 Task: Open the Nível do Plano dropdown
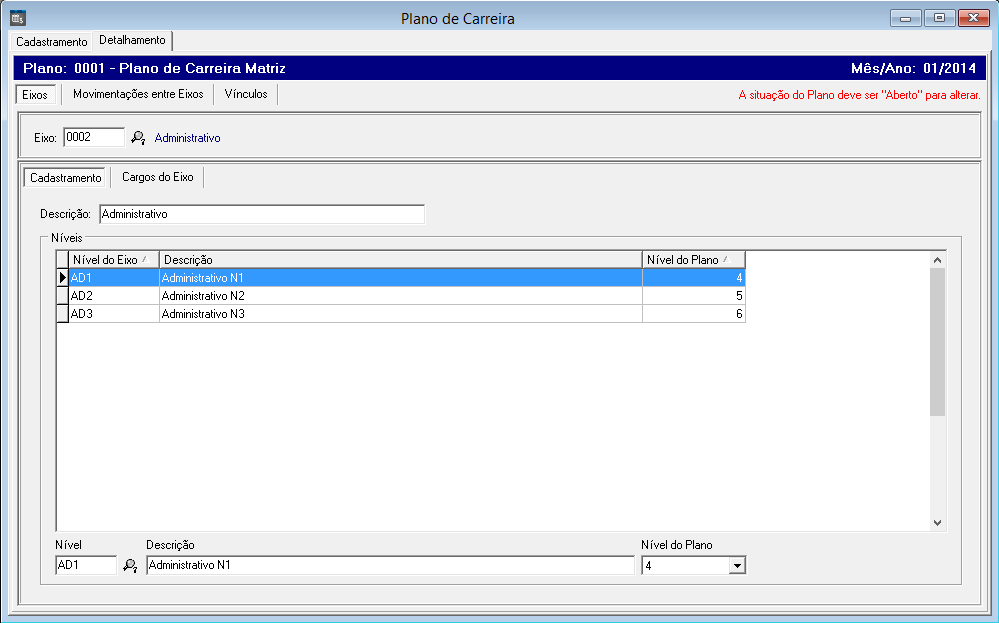(x=737, y=566)
